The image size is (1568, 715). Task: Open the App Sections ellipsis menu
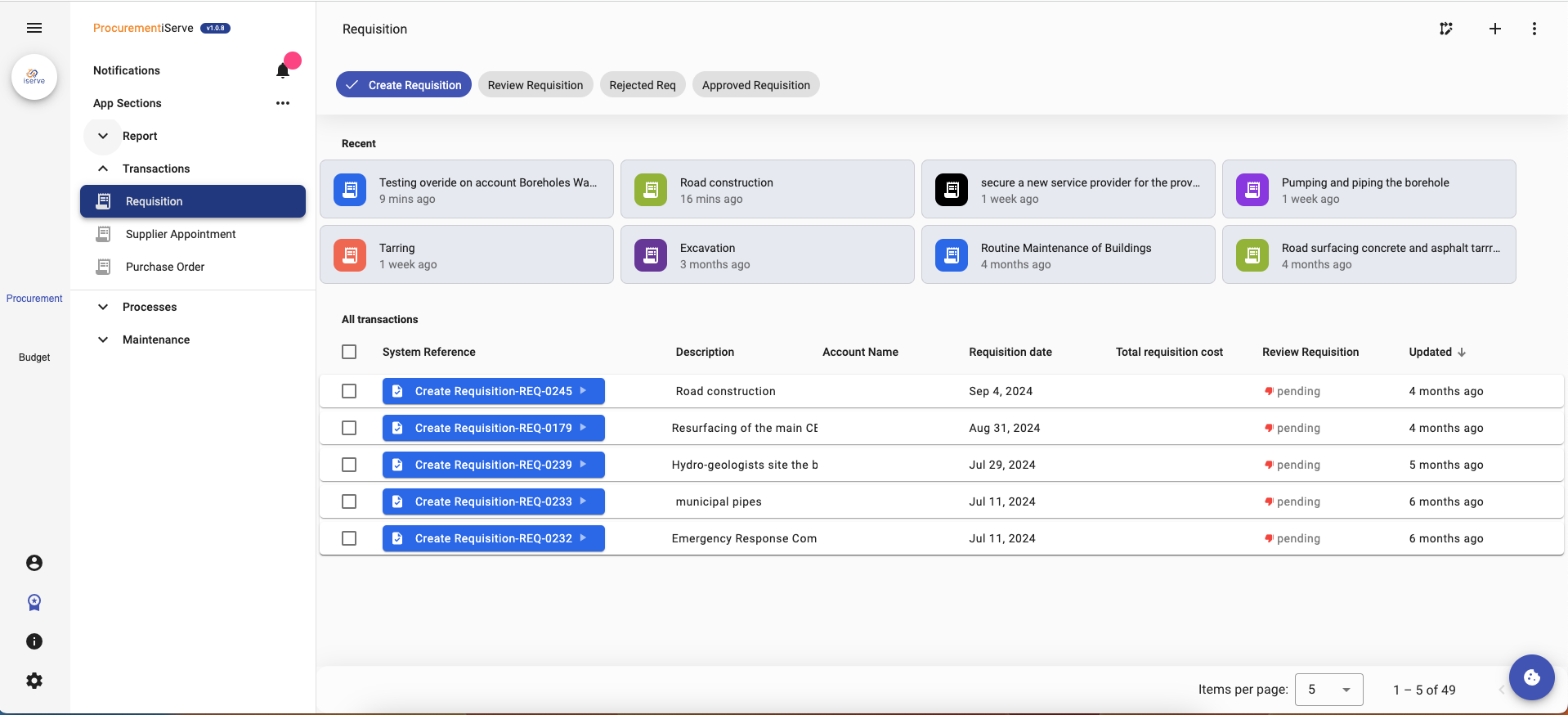click(283, 103)
